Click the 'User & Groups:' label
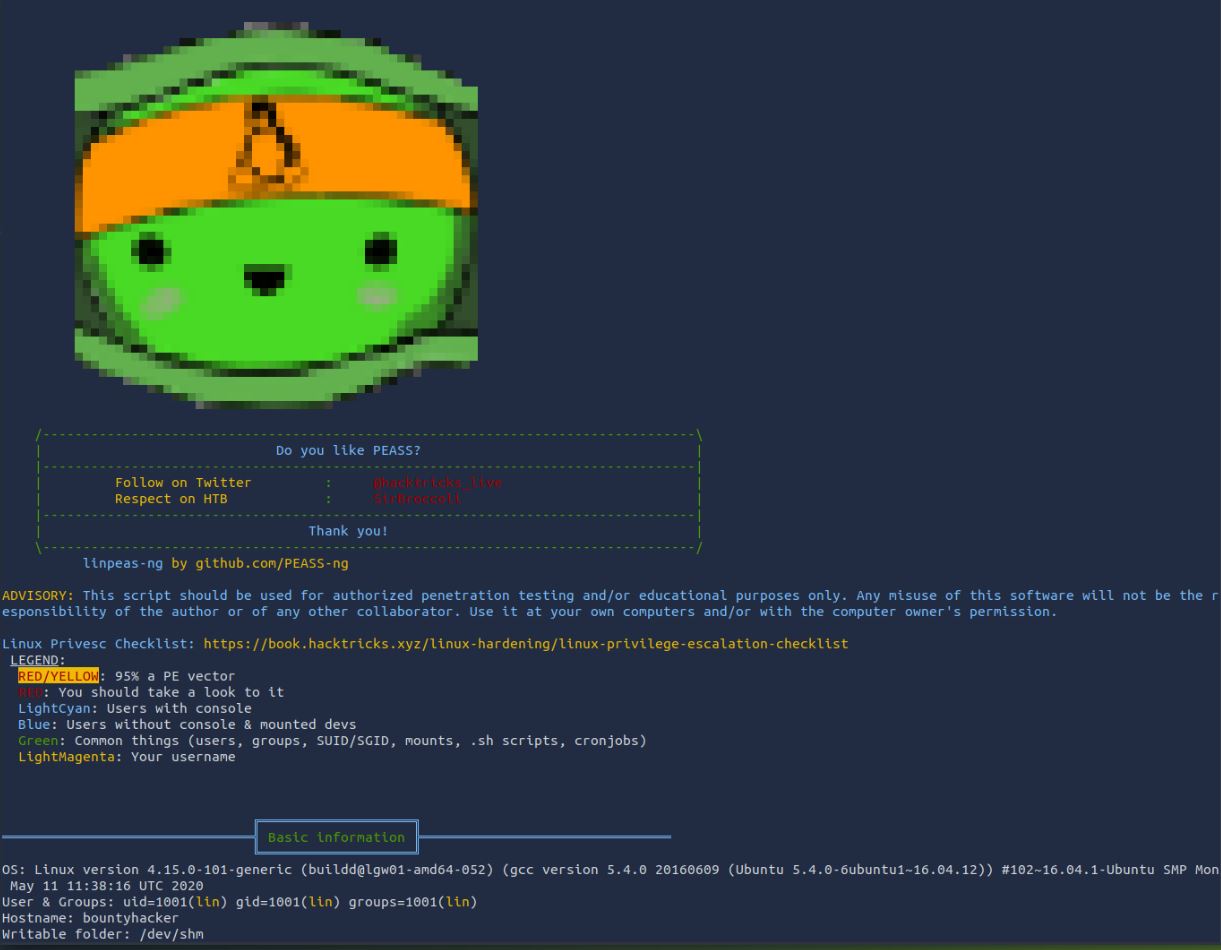This screenshot has width=1221, height=950. pyautogui.click(x=58, y=902)
